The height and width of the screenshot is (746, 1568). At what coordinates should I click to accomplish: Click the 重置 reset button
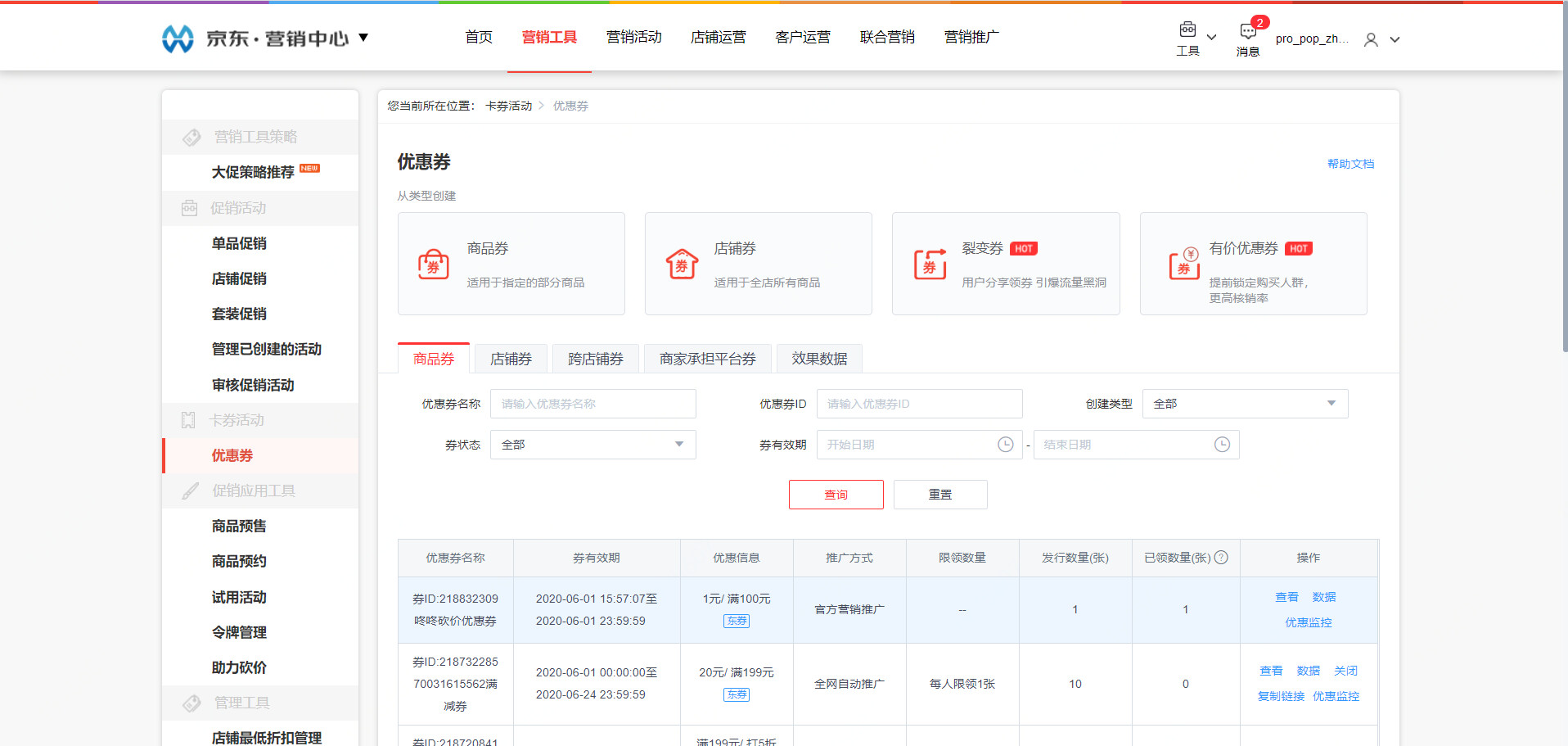(x=939, y=495)
